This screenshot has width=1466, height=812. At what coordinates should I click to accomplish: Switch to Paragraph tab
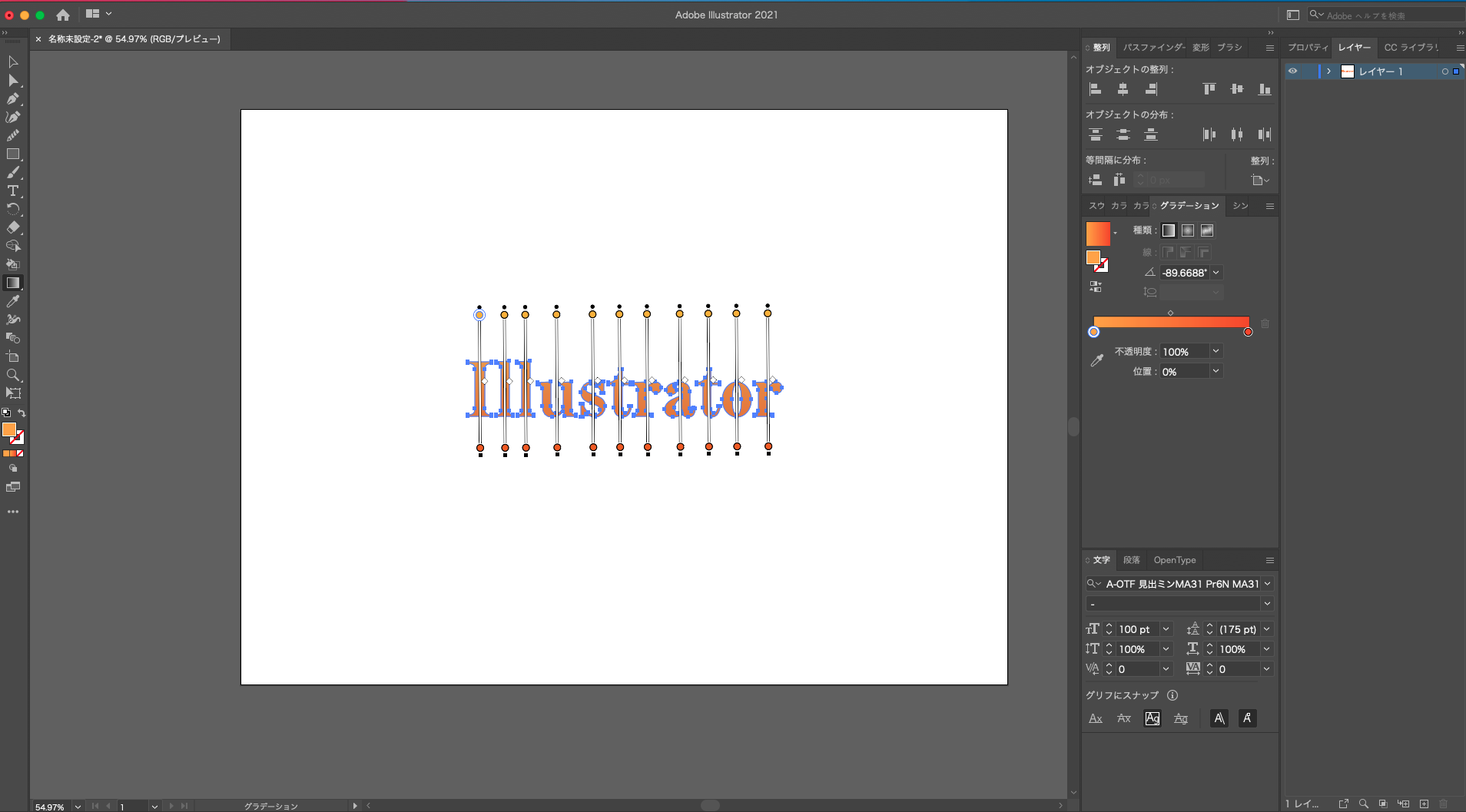(x=1132, y=560)
